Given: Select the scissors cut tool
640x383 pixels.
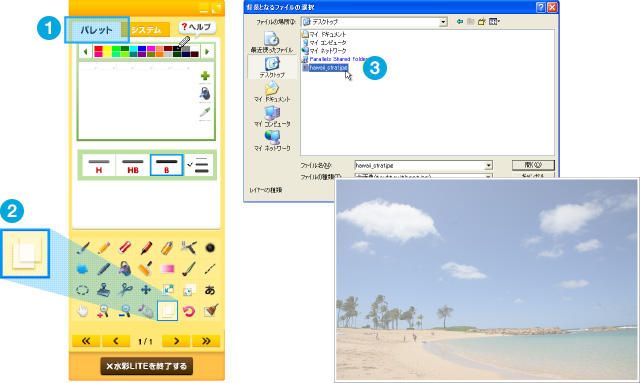Looking at the screenshot, I should pos(125,290).
